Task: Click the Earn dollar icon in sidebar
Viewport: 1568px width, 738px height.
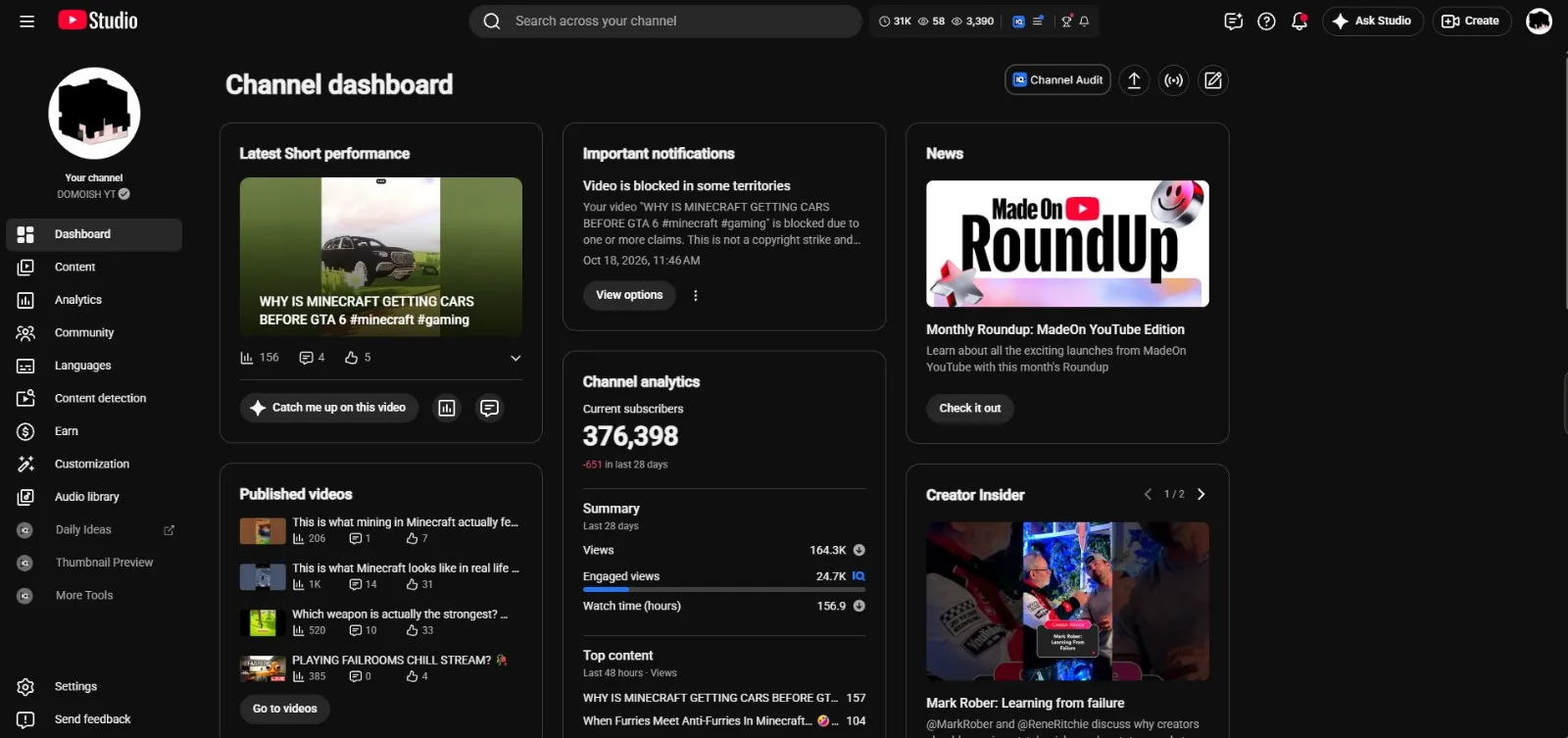Action: 25,431
